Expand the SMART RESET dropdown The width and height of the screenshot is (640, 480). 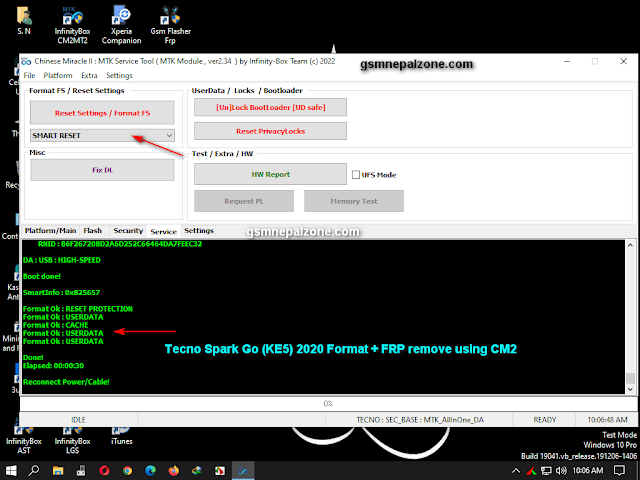169,136
